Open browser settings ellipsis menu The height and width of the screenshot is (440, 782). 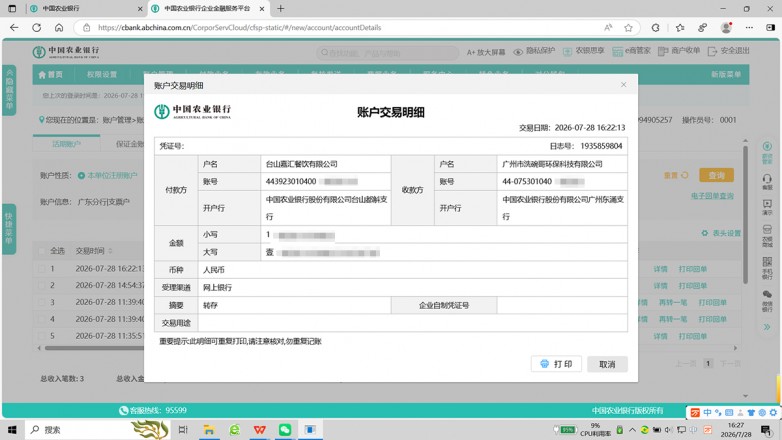[749, 27]
